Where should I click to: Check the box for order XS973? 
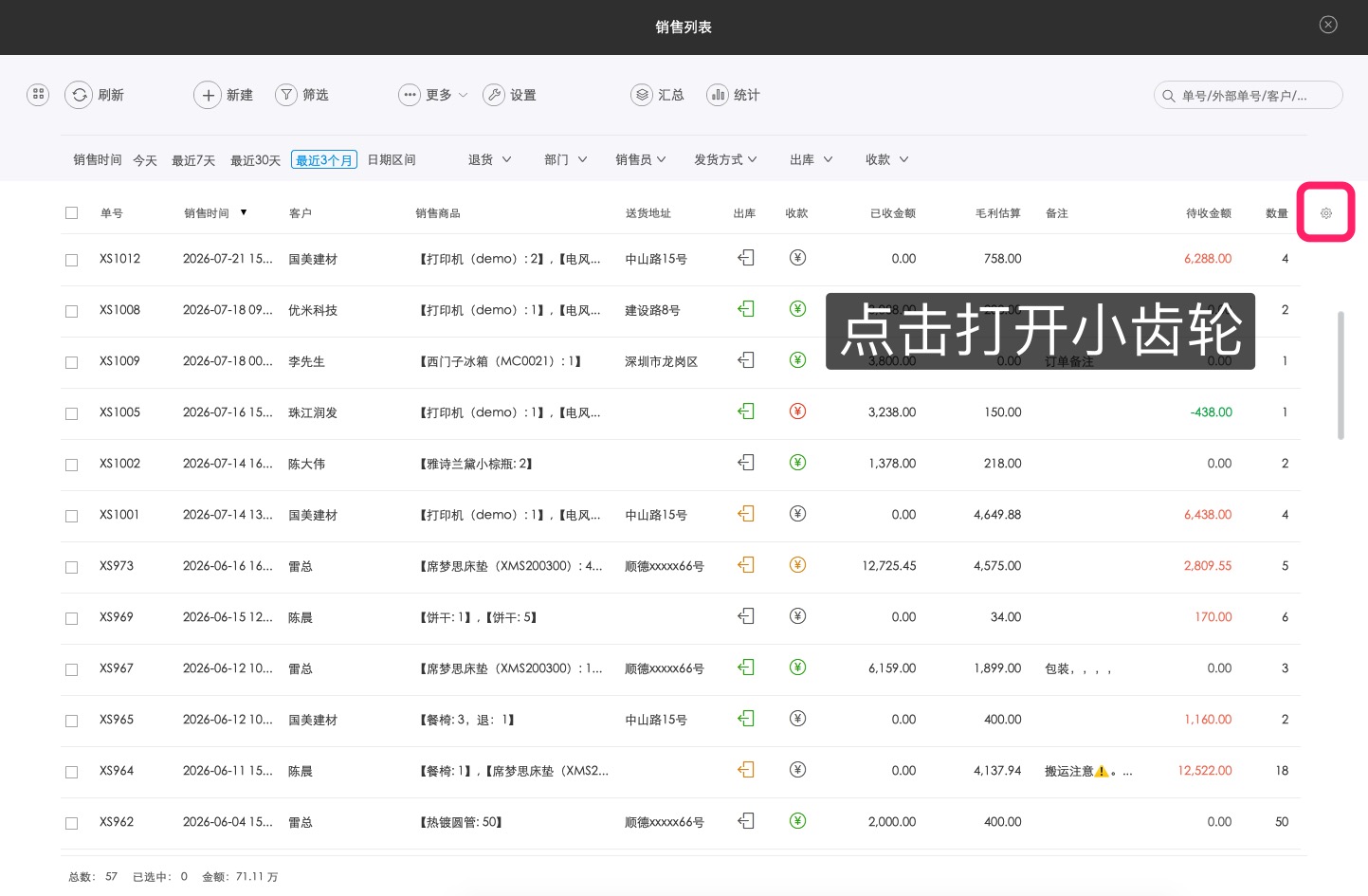[x=71, y=567]
